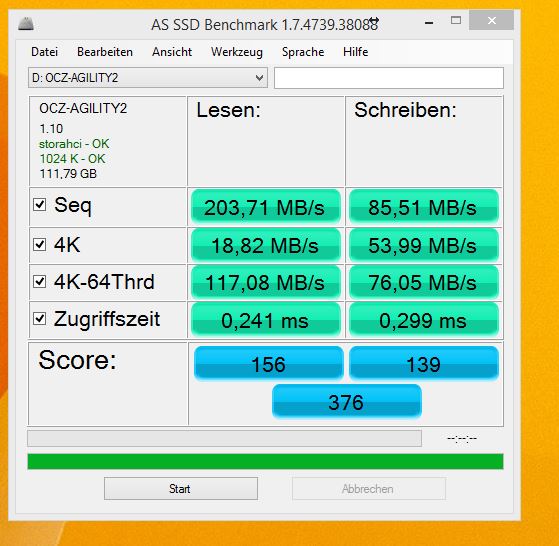Click the 4K read result 18,82 MB/s

[x=266, y=246]
